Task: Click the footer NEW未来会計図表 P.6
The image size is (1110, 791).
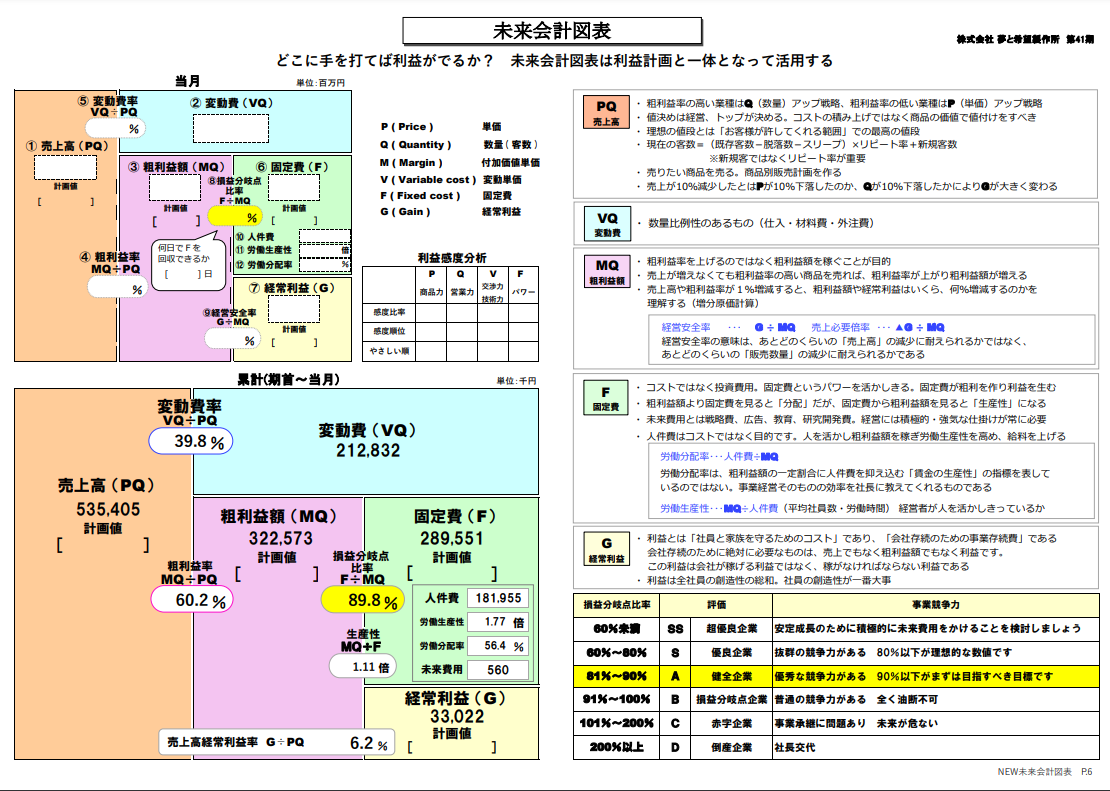Action: point(1044,772)
